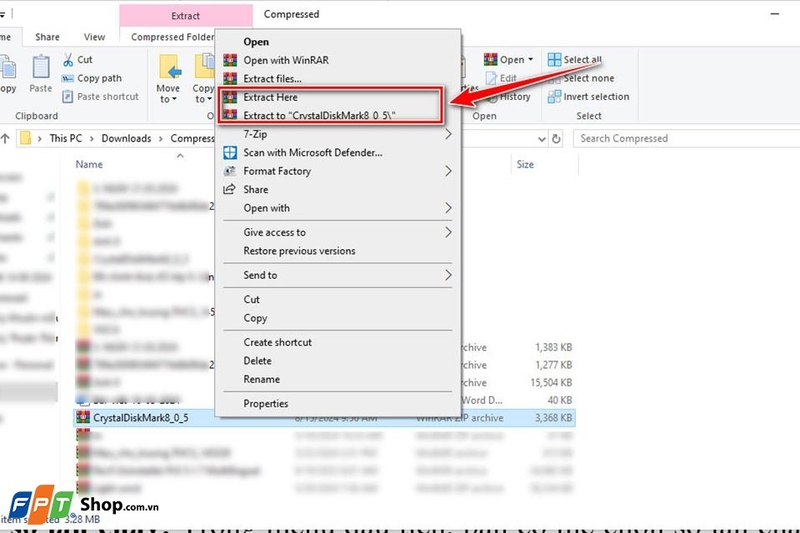Click the Share arrow icon in menu
800x533 pixels.
(x=230, y=189)
